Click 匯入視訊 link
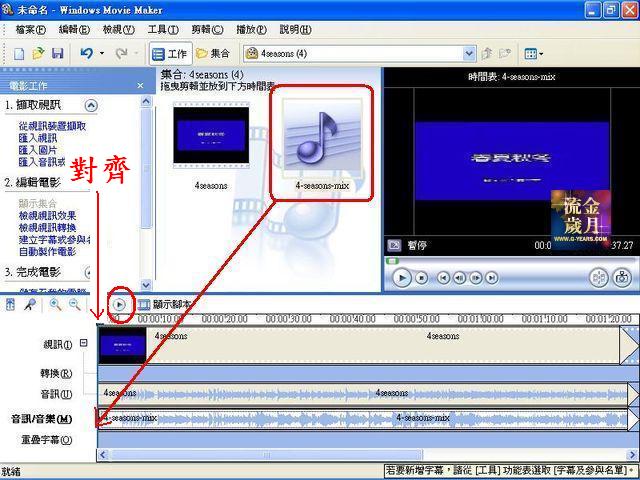640x480 pixels. point(38,138)
